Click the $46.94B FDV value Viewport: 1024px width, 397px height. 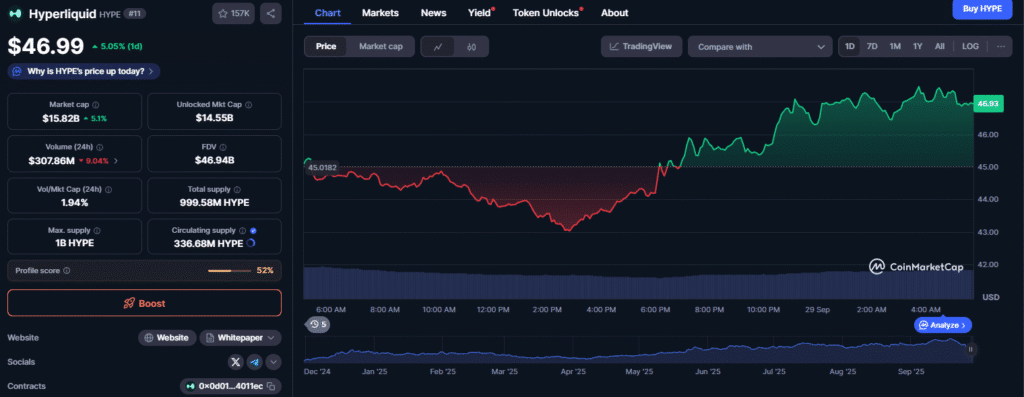pos(214,160)
